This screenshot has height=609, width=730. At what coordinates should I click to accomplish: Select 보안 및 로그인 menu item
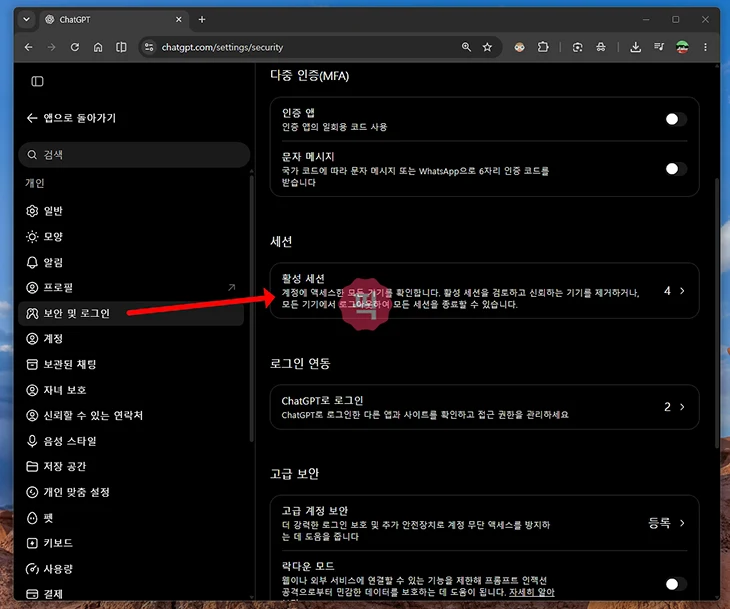coord(131,313)
